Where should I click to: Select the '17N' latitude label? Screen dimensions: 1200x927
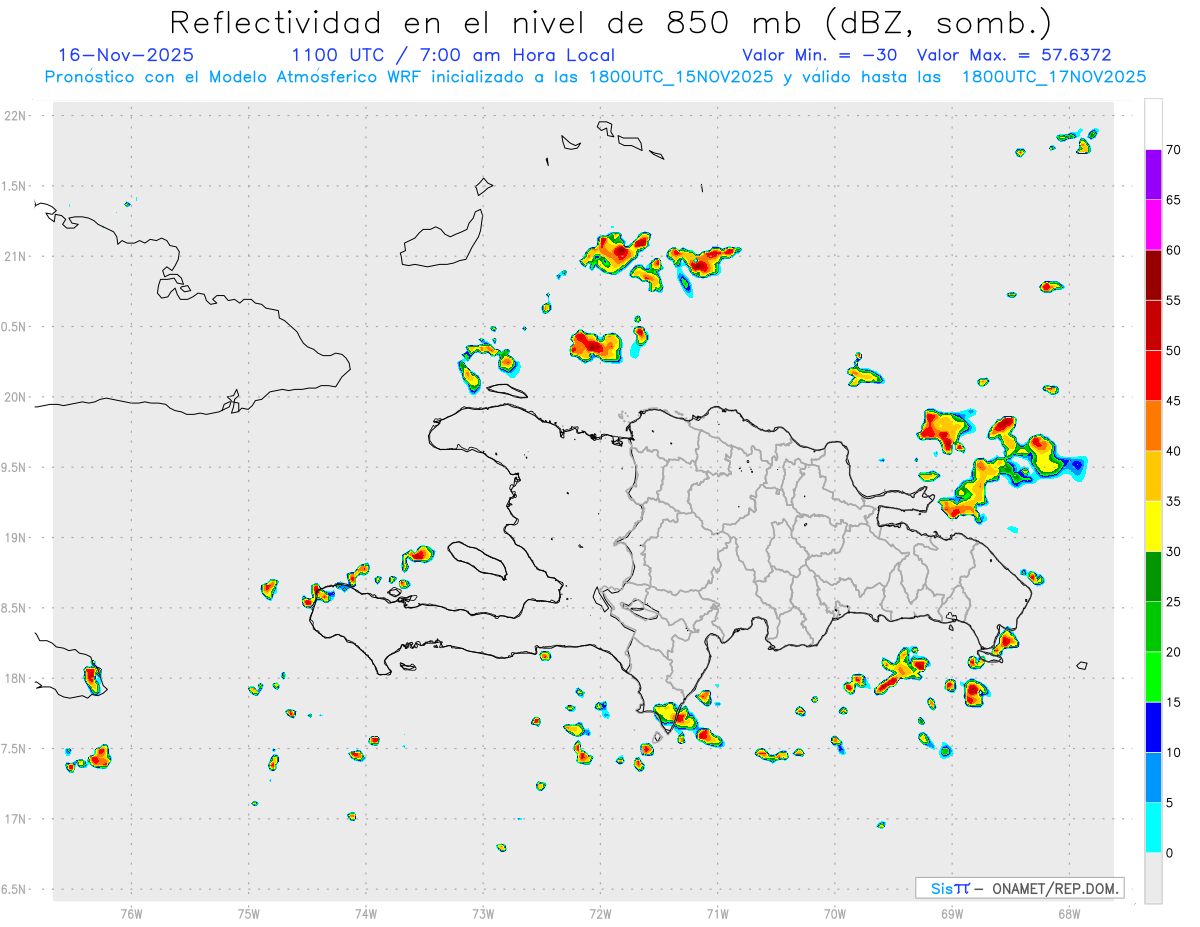(x=15, y=819)
